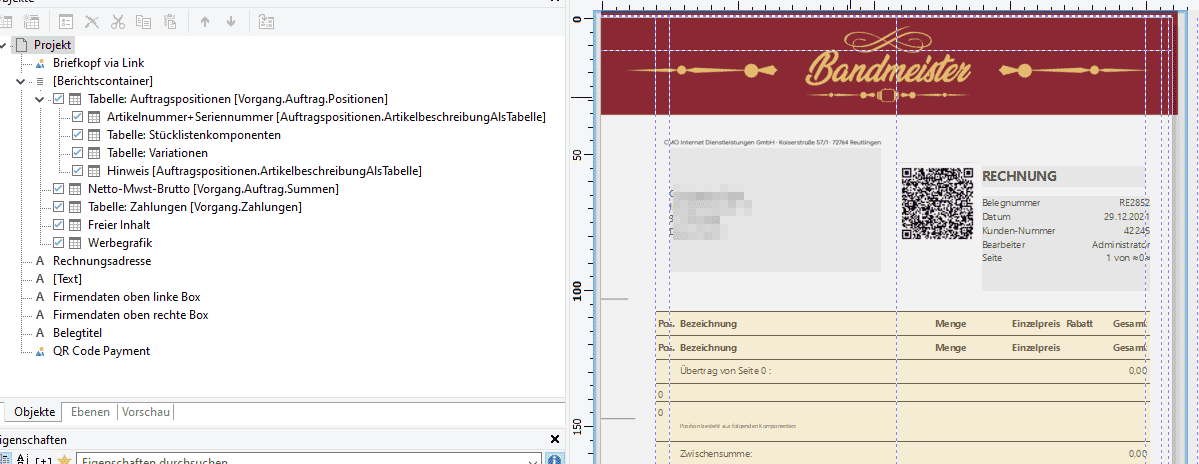This screenshot has width=1199, height=464.
Task: Toggle checkbox for Hinweis table
Action: [x=78, y=170]
